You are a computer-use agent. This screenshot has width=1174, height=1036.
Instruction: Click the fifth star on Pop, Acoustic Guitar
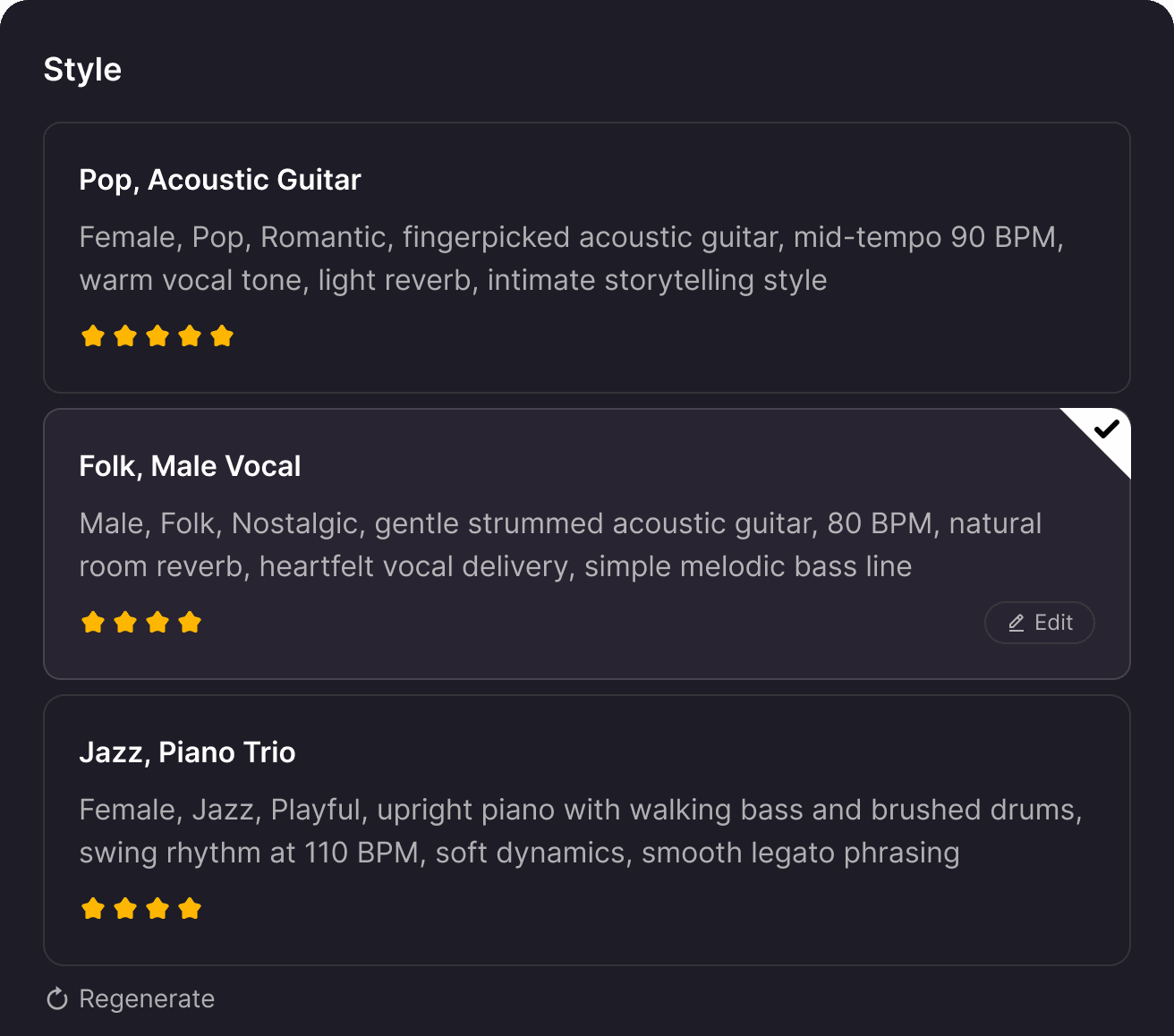[x=222, y=336]
